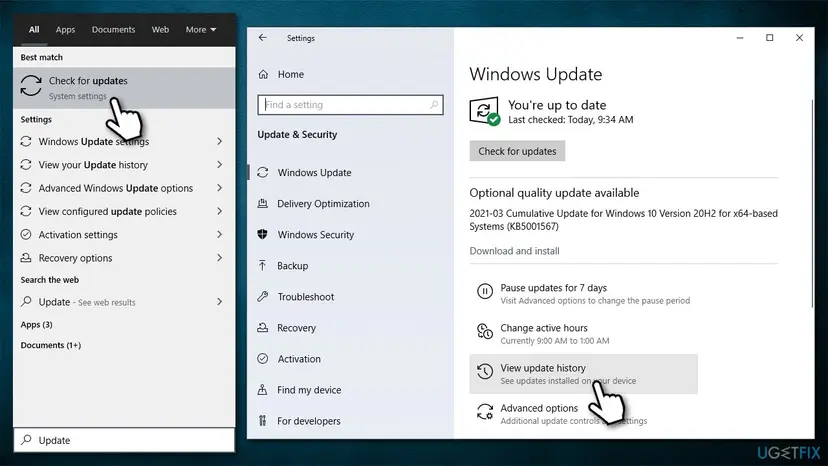Click the back arrow in Settings window
The height and width of the screenshot is (466, 828).
point(262,38)
